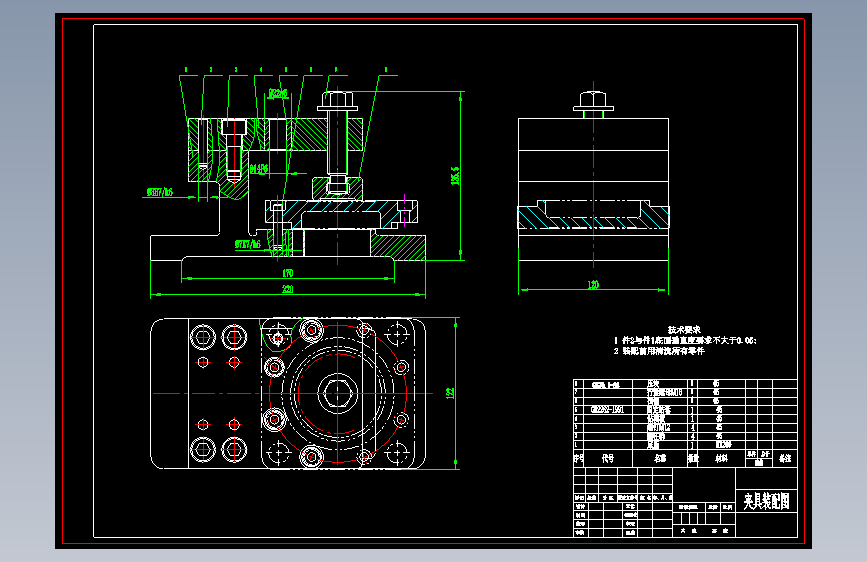Click the 材料 column header
Screen dimensions: 867x562
[722, 459]
